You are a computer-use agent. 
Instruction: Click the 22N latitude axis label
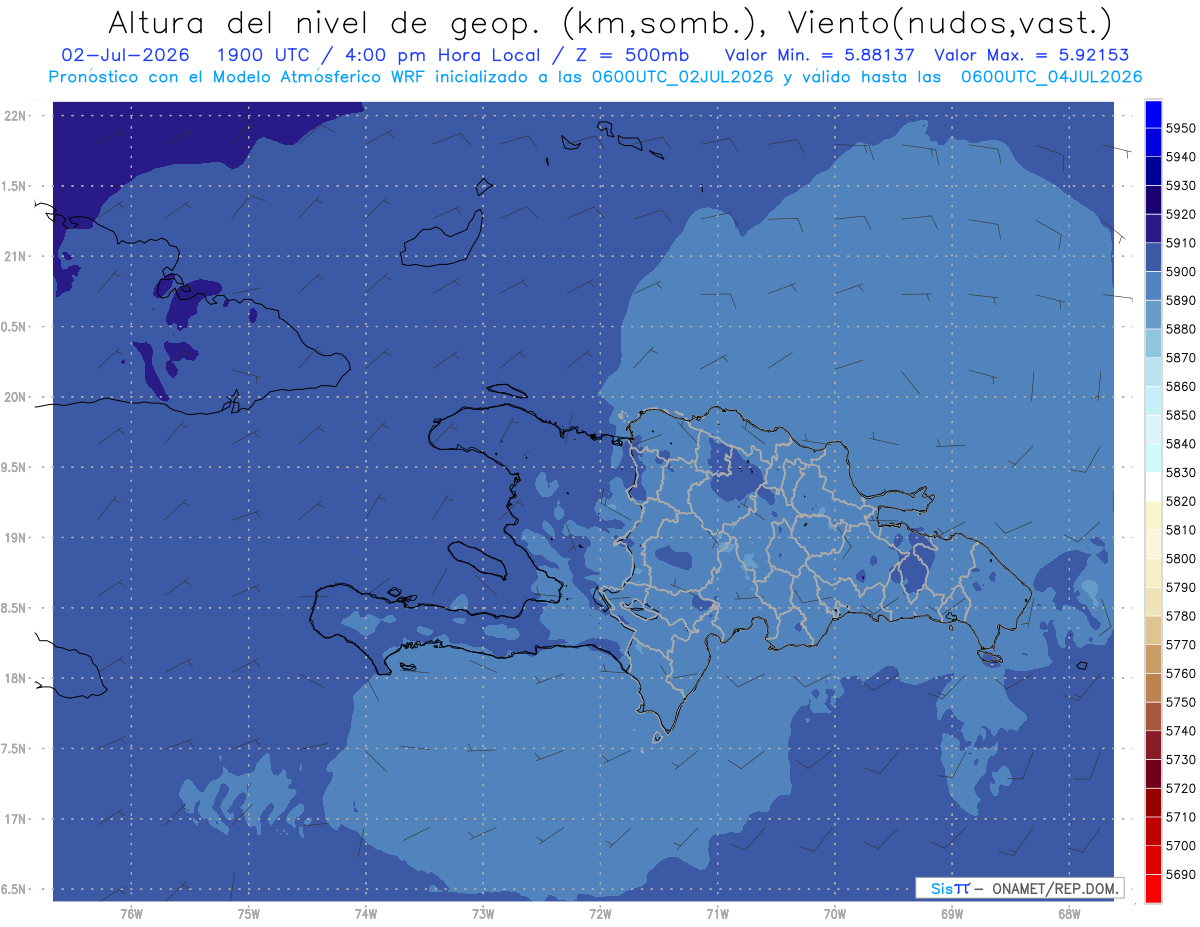pos(15,115)
